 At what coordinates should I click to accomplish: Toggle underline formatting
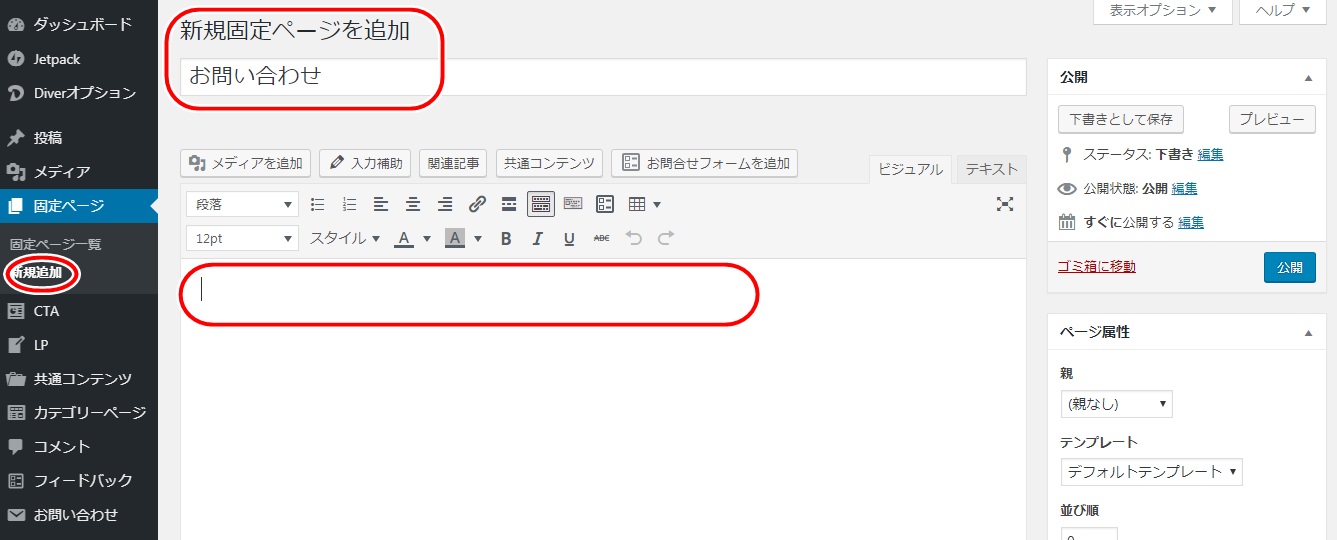pos(569,238)
